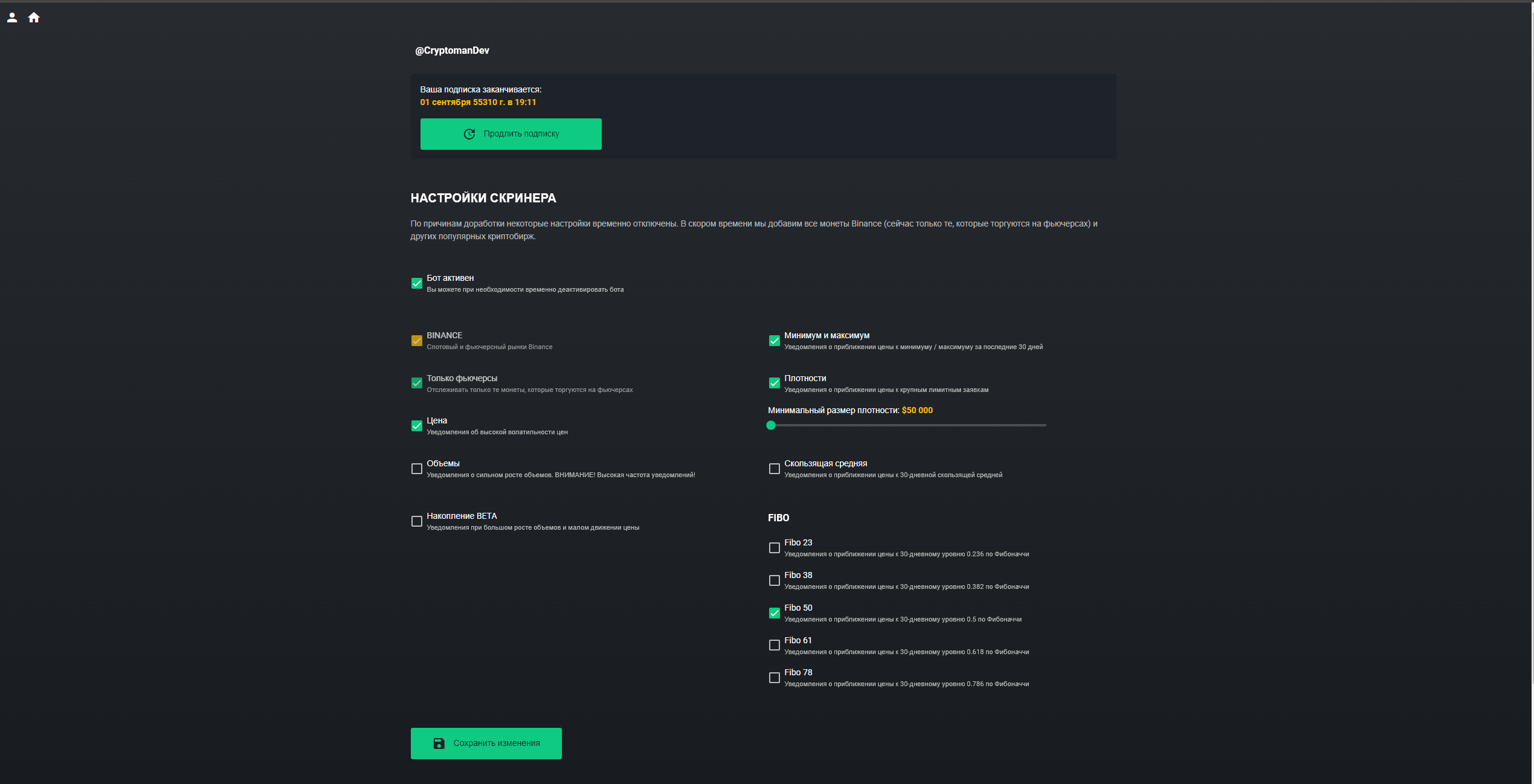Uncheck the Fibo 50 checkbox
The height and width of the screenshot is (784, 1534).
click(x=775, y=613)
